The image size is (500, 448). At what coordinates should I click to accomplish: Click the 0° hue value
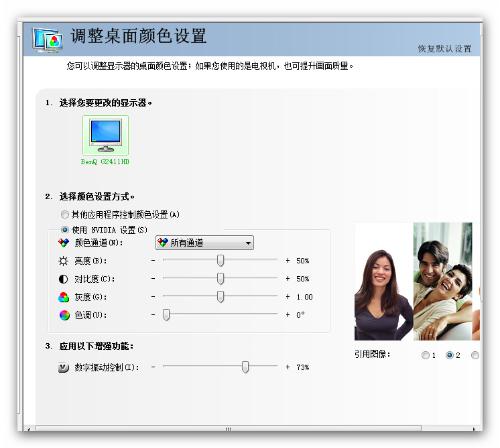click(300, 315)
